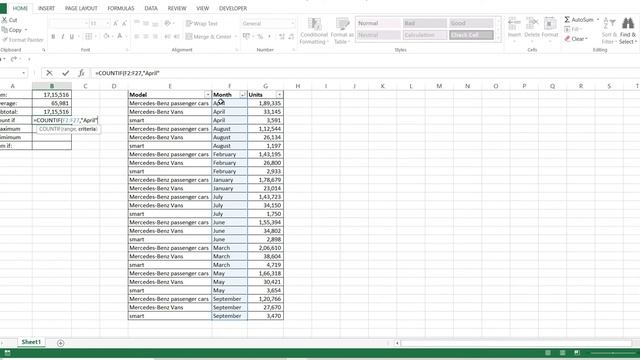The width and height of the screenshot is (640, 360).
Task: Toggle Italic formatting
Action: (62, 37)
